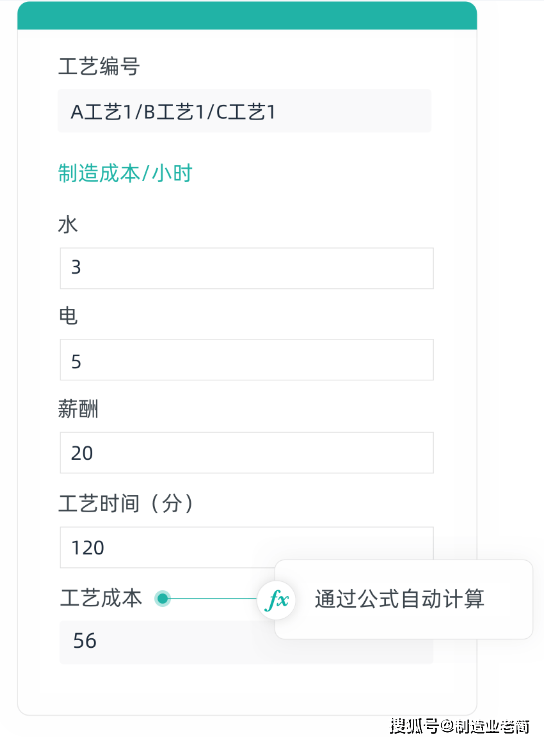Click the 搜狐号@制造业老简 watermark
Screen dimensions: 544x743
[460, 725]
